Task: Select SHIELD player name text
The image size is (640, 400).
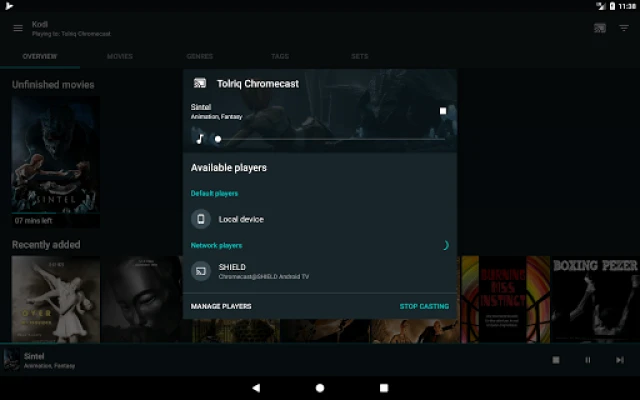Action: coord(232,267)
